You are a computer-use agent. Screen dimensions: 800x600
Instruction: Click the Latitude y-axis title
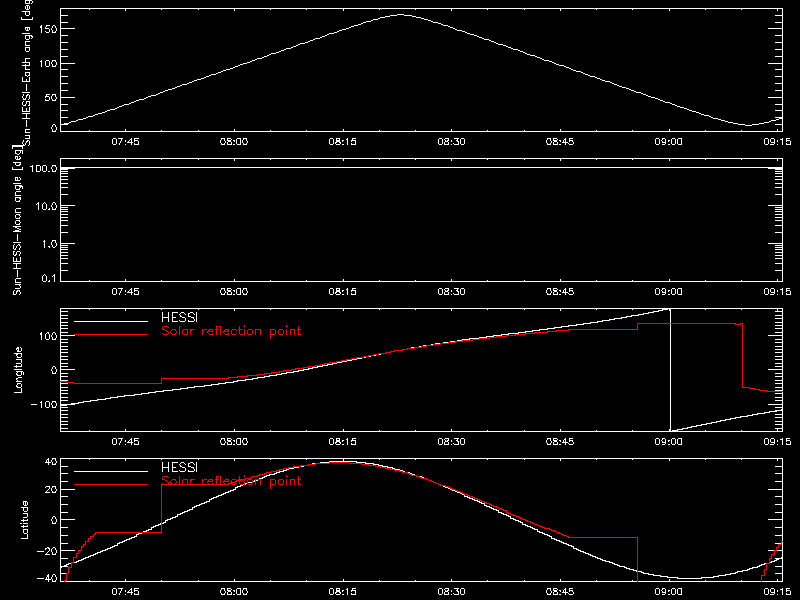click(x=24, y=520)
